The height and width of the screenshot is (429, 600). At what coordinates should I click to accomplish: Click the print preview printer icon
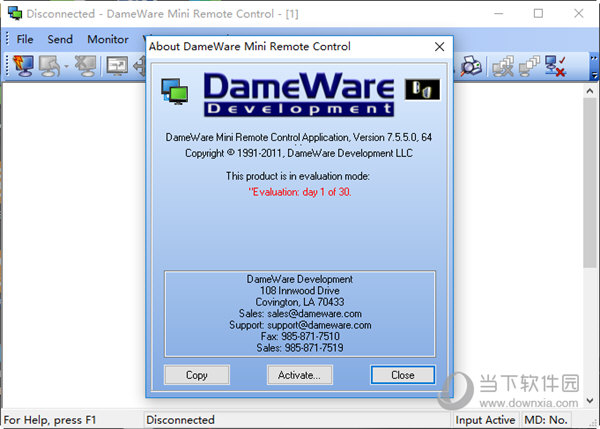tap(471, 66)
